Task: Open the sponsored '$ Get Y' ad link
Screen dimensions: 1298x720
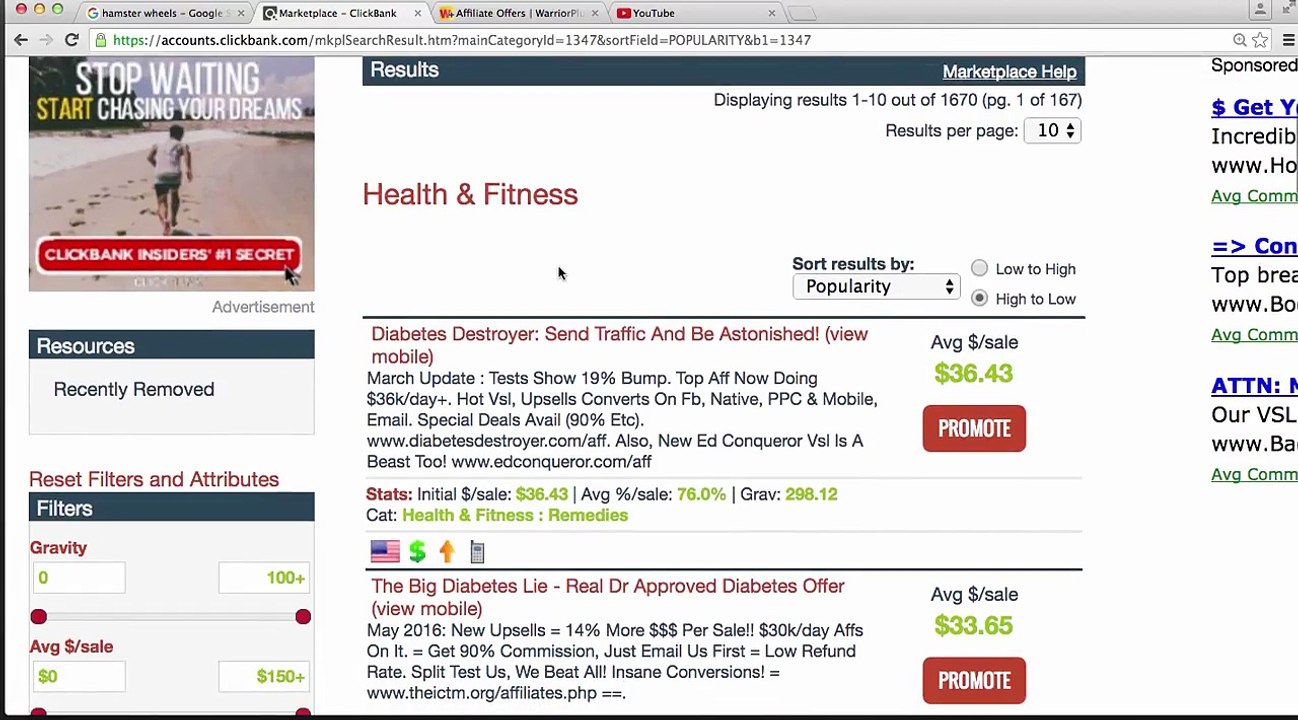Action: point(1254,107)
